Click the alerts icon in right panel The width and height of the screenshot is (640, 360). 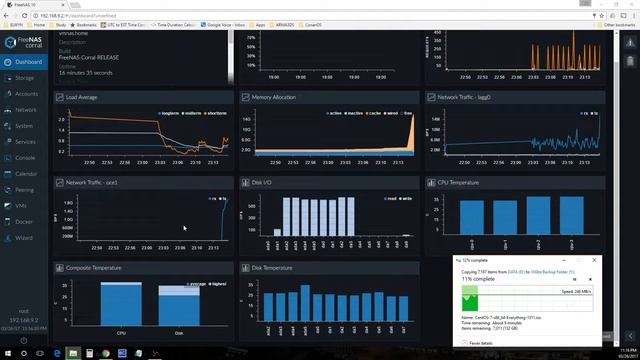(x=630, y=42)
